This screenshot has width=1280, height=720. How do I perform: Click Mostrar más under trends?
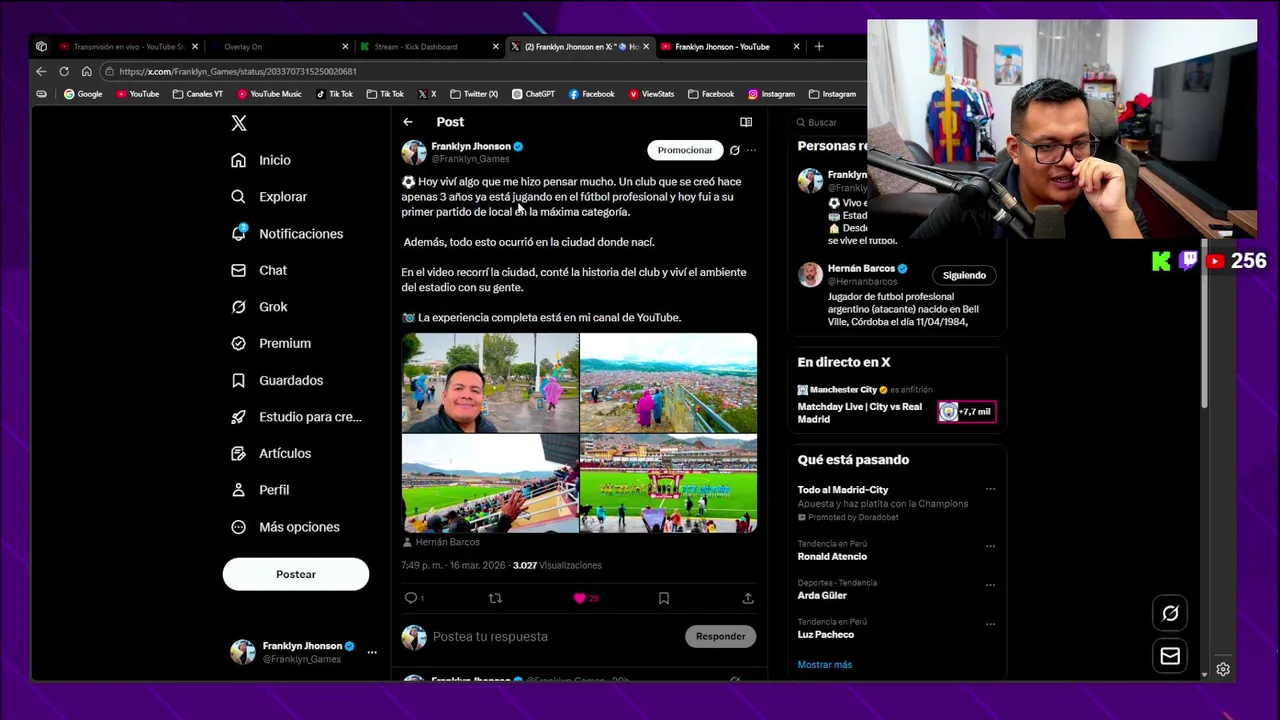tap(825, 665)
